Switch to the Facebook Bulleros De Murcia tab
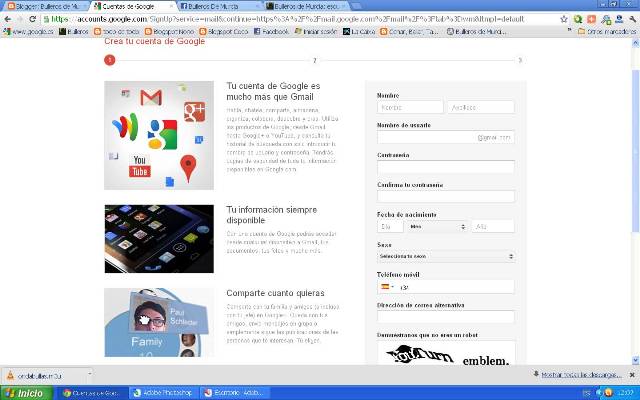This screenshot has width=640, height=400. (218, 6)
